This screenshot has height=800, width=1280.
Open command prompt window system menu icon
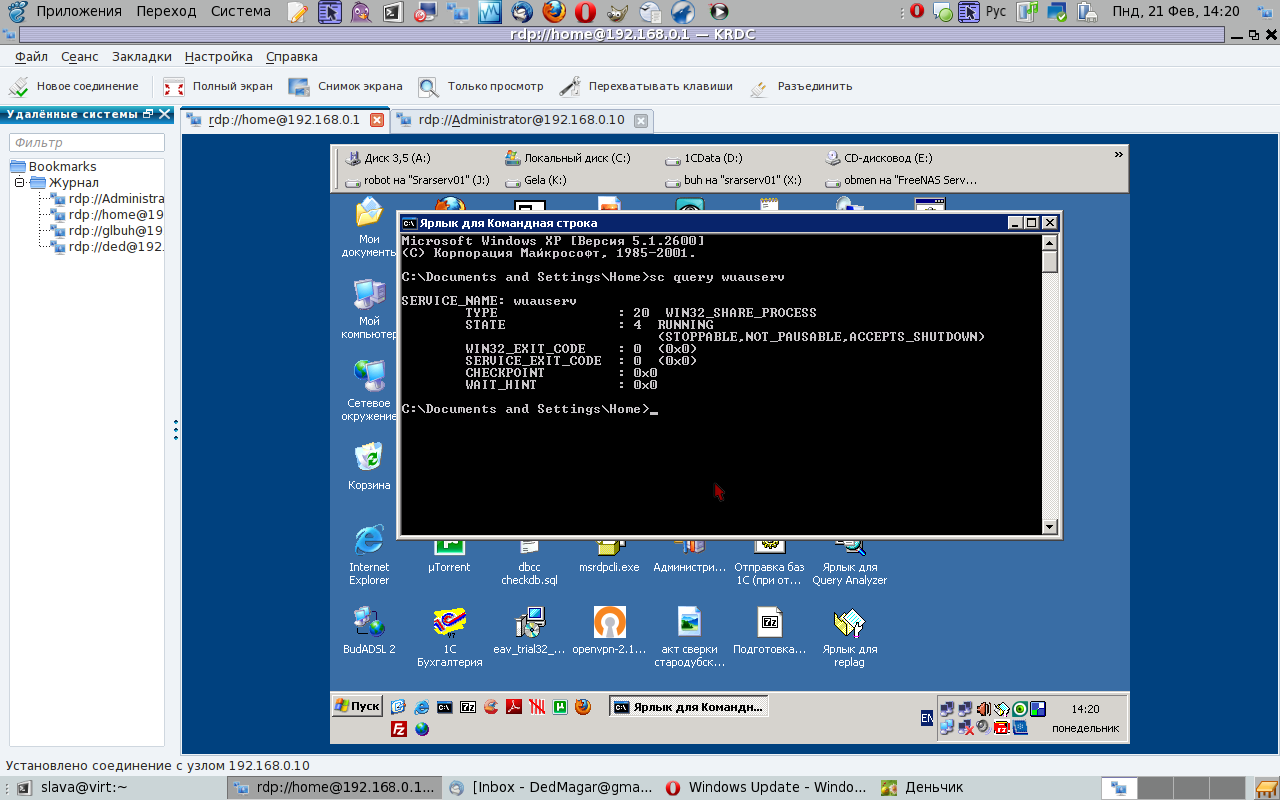click(x=409, y=223)
